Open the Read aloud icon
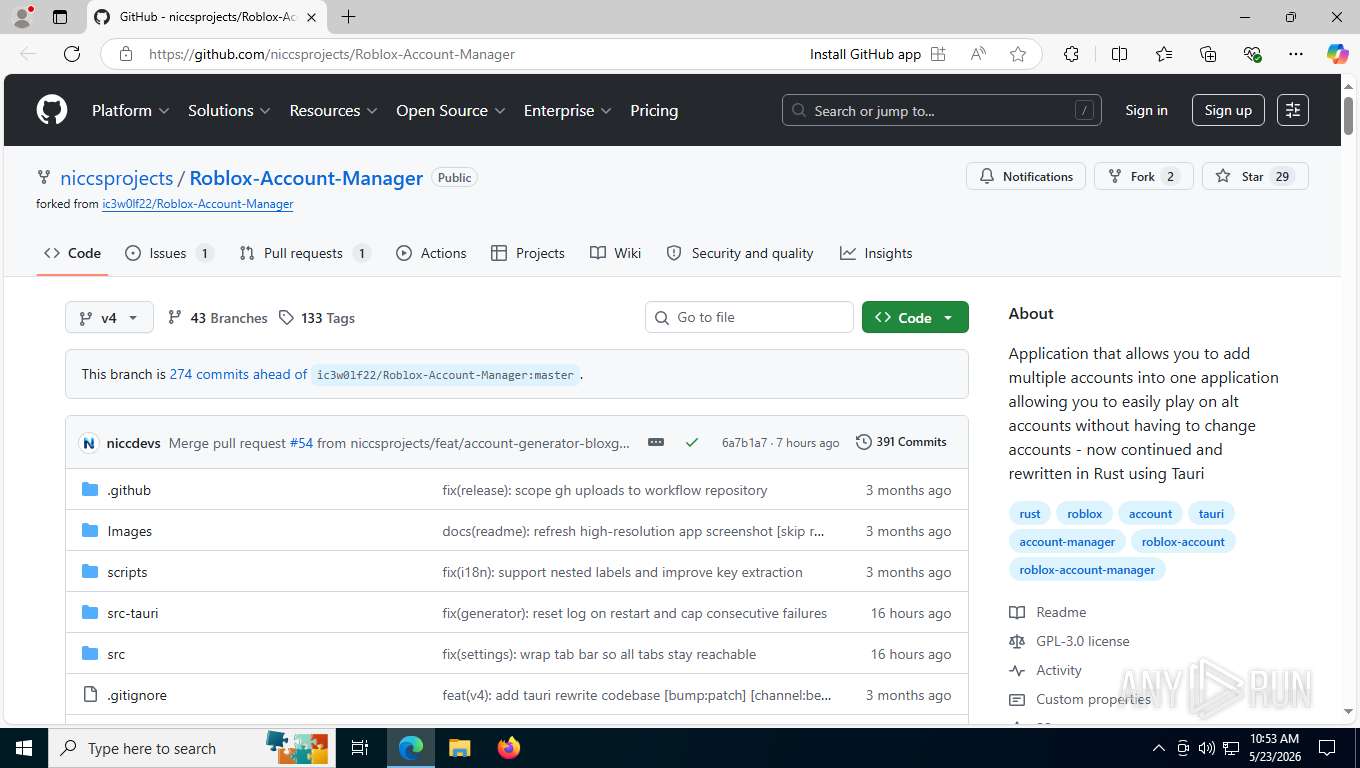Screen dimensions: 1360x768 [x=978, y=54]
